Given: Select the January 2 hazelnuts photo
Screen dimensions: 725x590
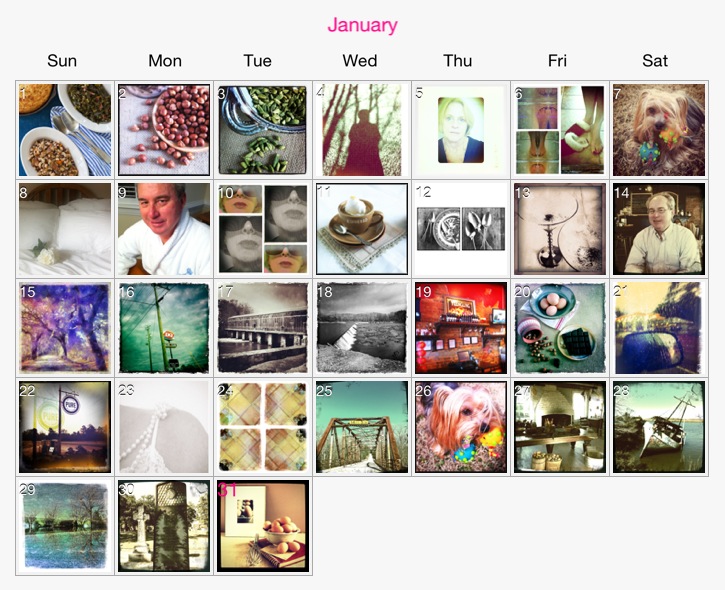Looking at the screenshot, I should pyautogui.click(x=164, y=131).
